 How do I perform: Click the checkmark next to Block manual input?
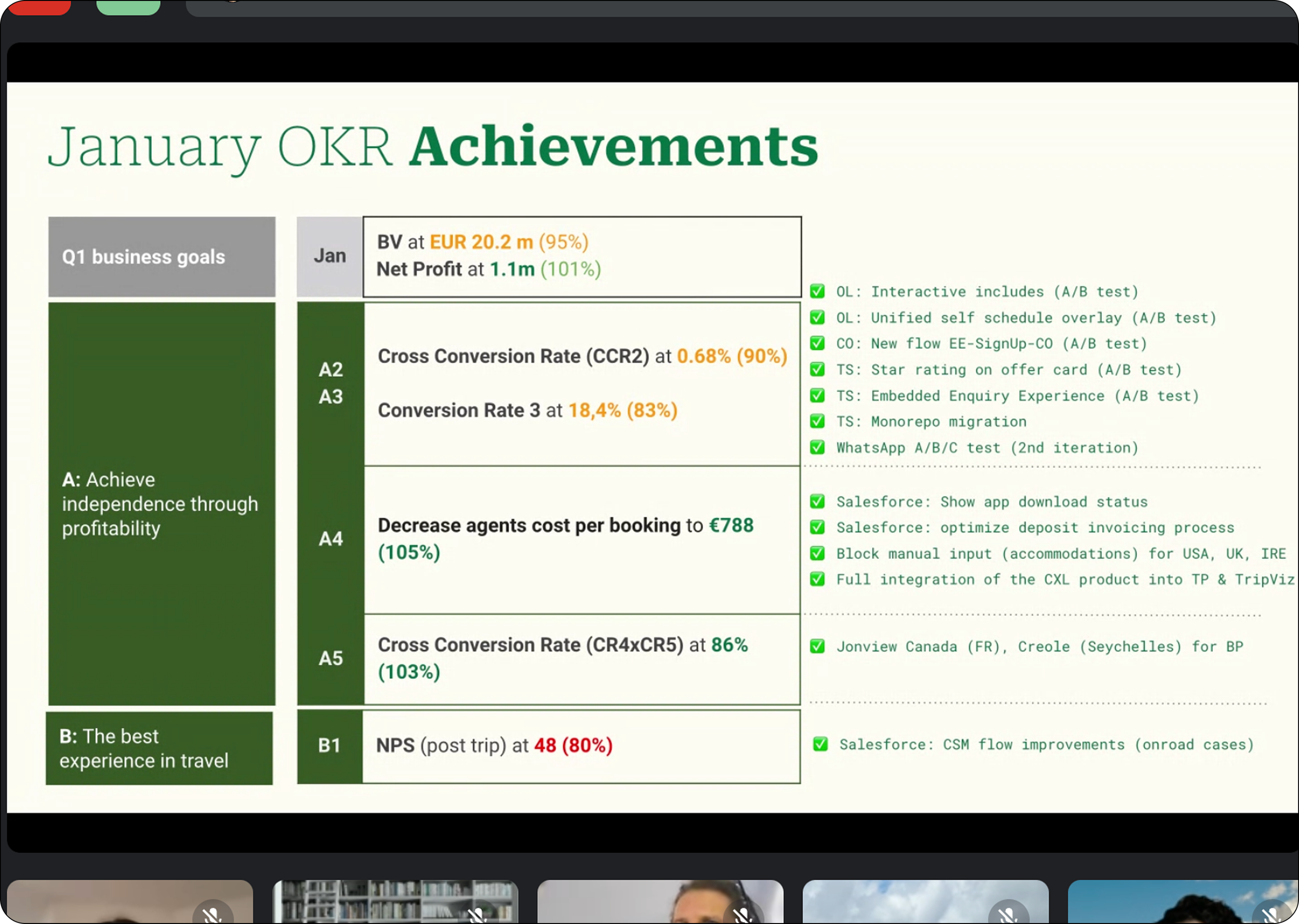817,553
